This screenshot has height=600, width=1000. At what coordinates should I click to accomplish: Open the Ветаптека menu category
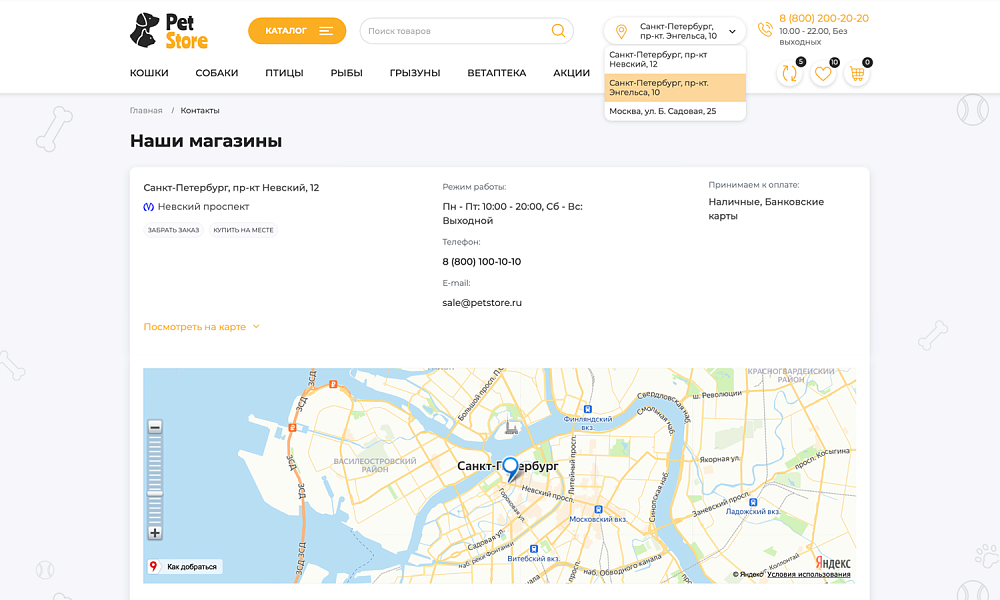496,73
